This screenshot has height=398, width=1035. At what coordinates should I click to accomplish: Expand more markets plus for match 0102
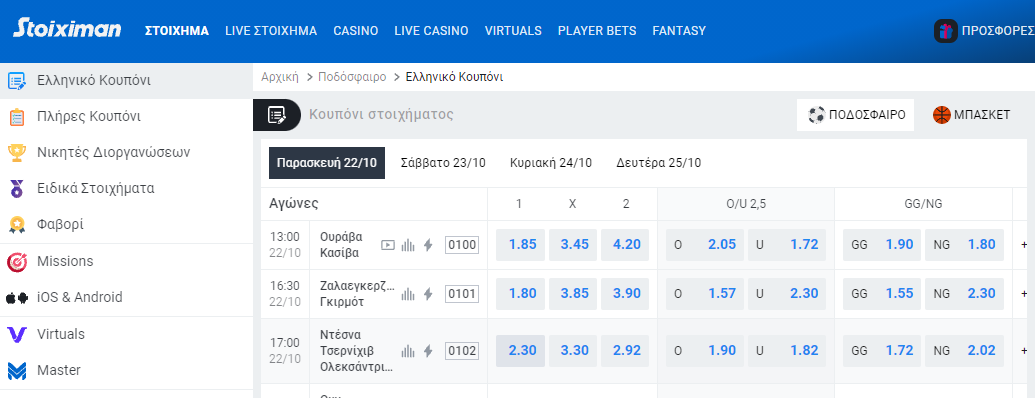[x=1024, y=350]
